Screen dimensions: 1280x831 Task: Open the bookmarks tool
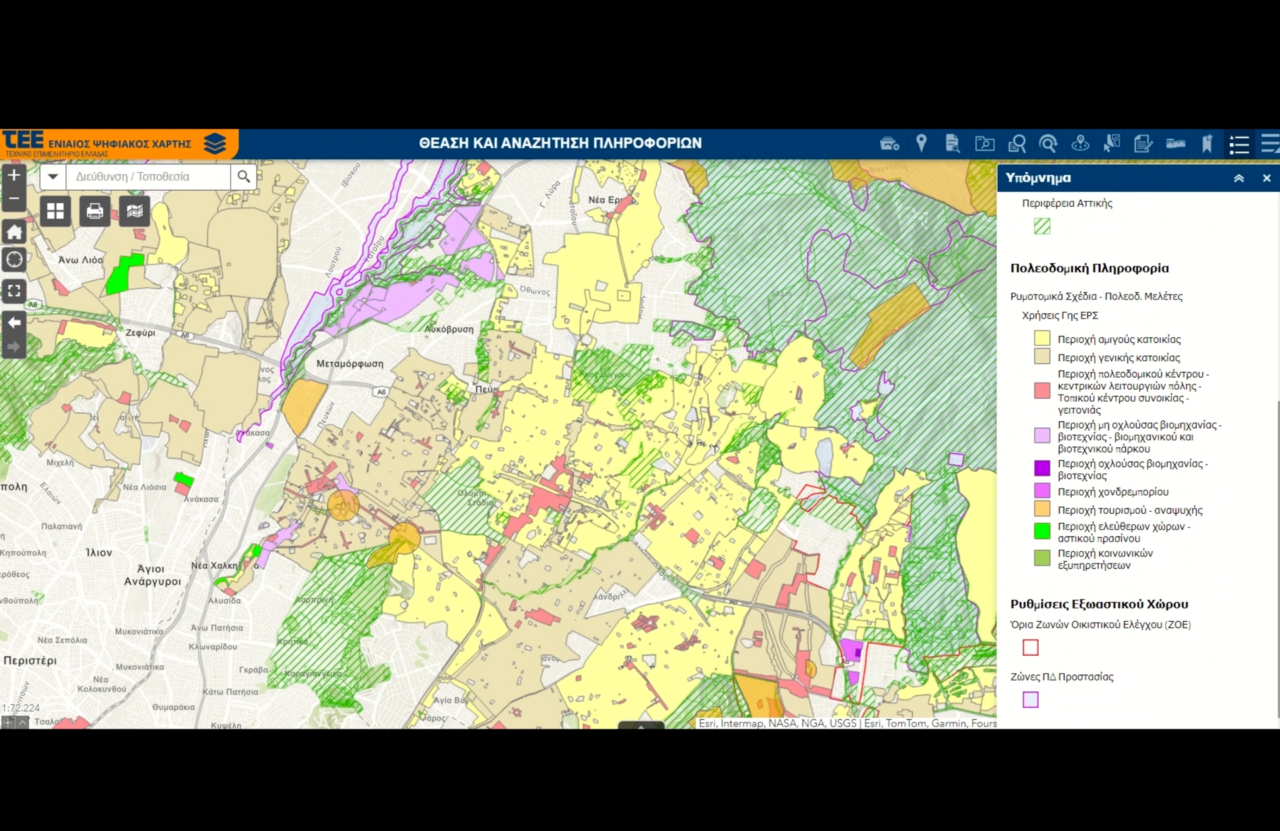point(1207,144)
